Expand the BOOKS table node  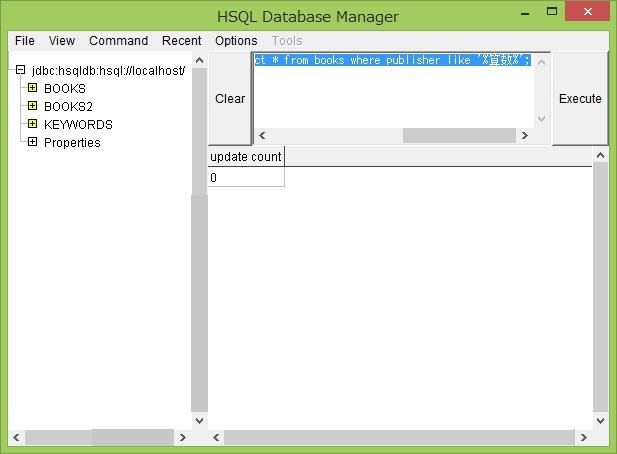pos(32,88)
